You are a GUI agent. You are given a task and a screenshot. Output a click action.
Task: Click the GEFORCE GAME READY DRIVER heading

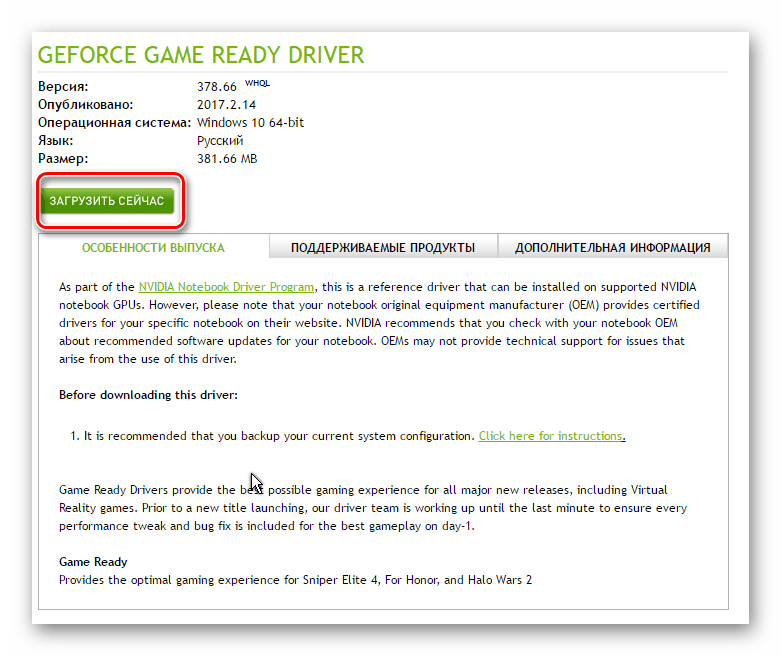(x=200, y=54)
